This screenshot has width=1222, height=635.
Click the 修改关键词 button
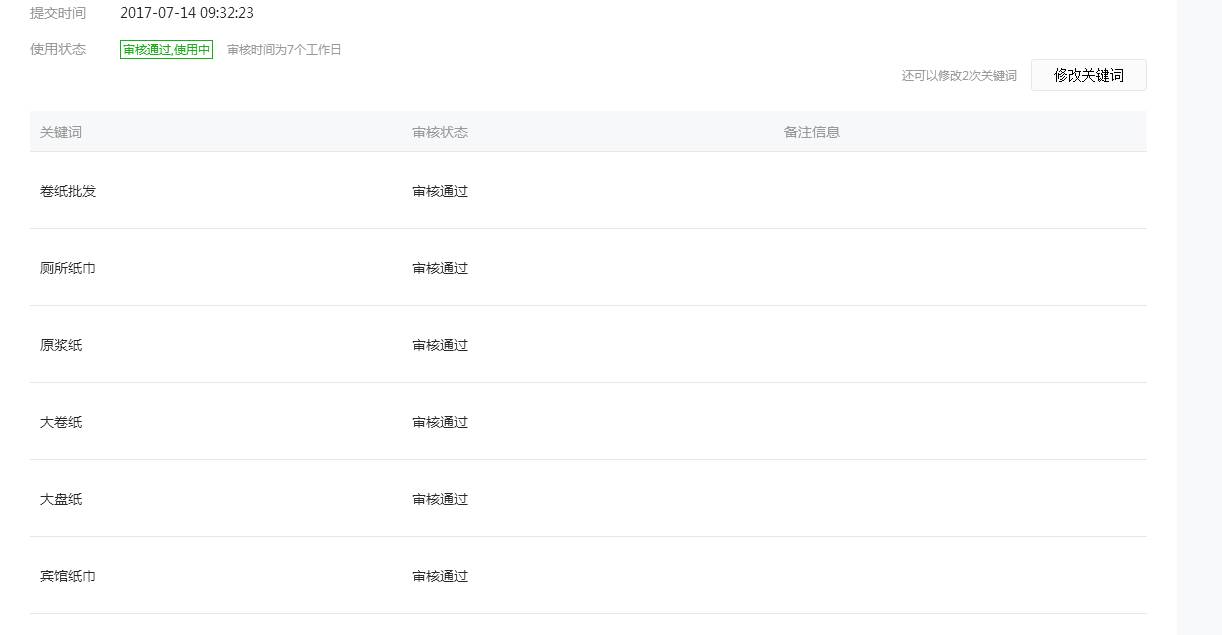[x=1088, y=75]
